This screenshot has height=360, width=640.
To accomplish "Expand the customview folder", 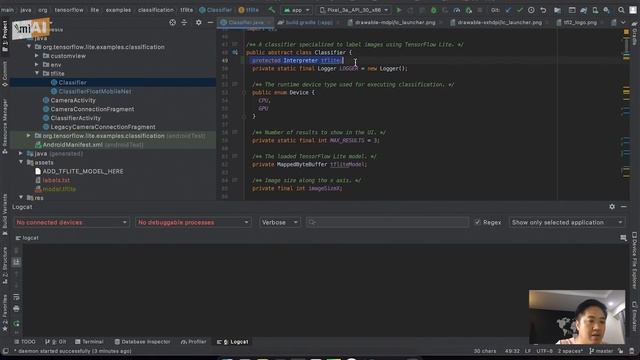I will [x=37, y=56].
